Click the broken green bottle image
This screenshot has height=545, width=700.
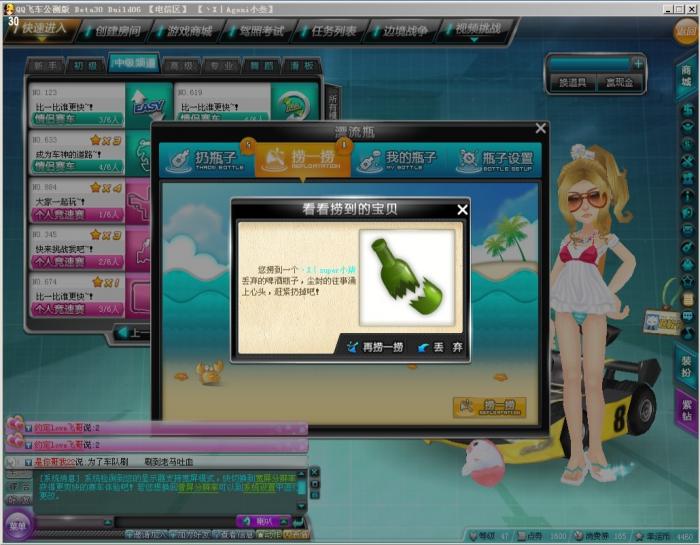point(407,278)
